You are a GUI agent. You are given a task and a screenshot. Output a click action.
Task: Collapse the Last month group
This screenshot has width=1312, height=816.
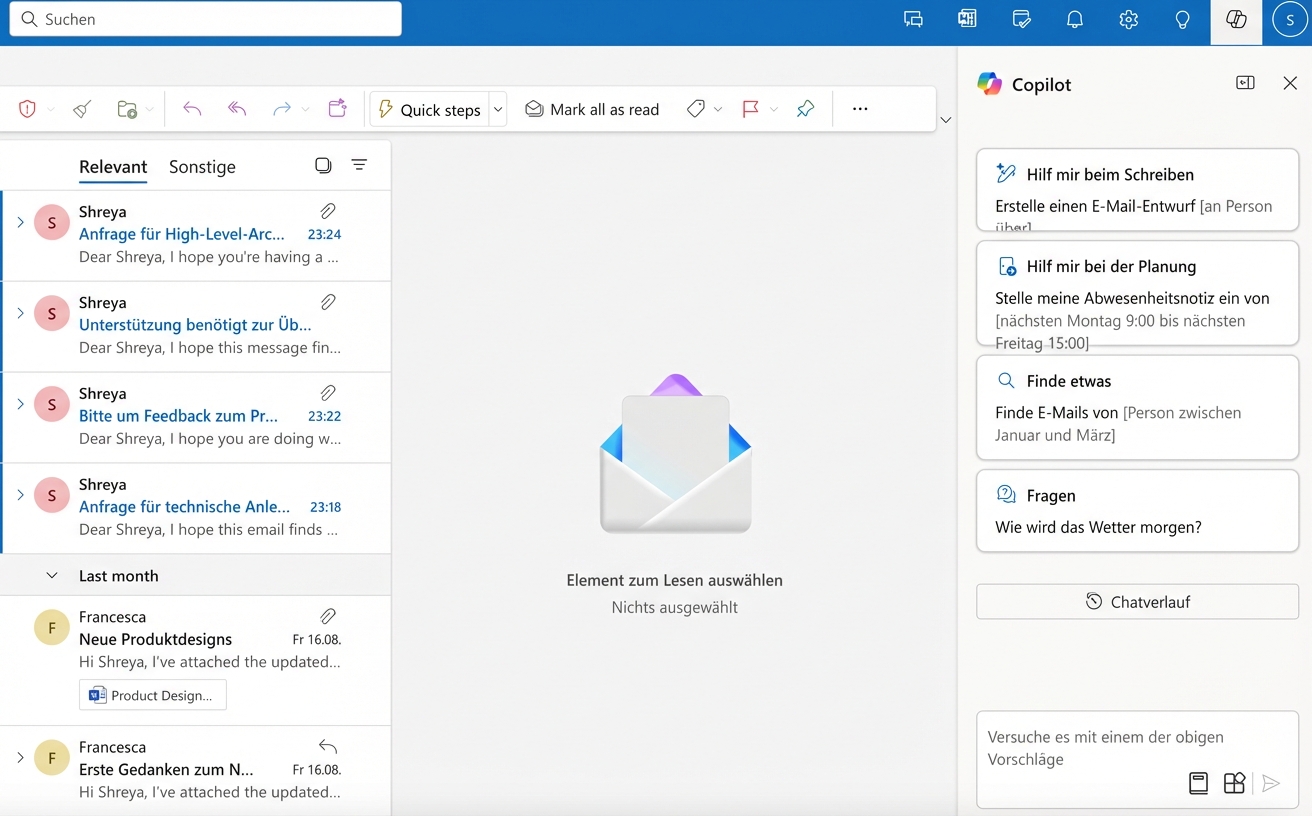pyautogui.click(x=52, y=576)
